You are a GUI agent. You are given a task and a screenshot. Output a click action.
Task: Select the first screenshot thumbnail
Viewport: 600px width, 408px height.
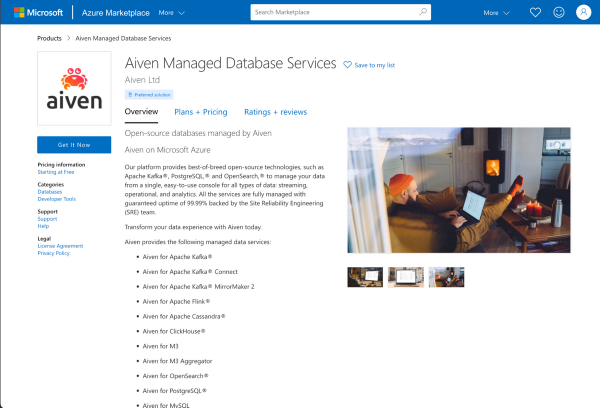coord(365,277)
